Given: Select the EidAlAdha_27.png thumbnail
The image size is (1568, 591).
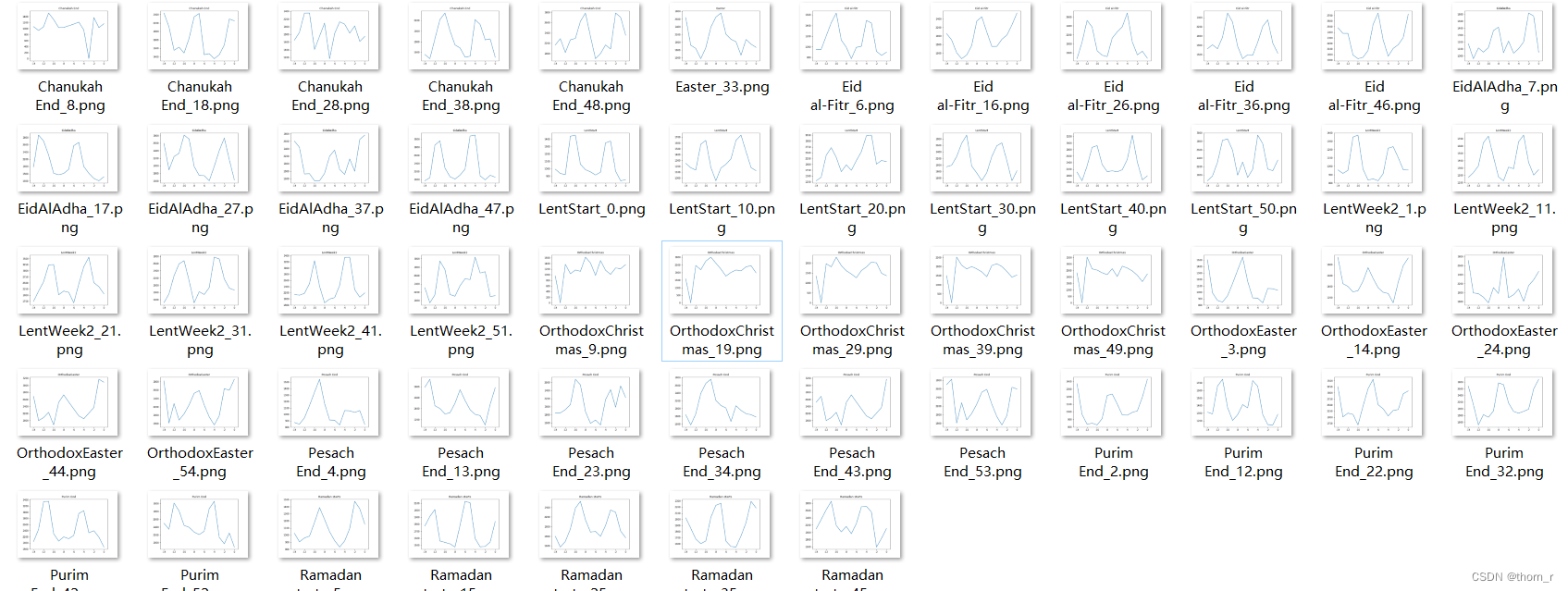Looking at the screenshot, I should (x=199, y=159).
